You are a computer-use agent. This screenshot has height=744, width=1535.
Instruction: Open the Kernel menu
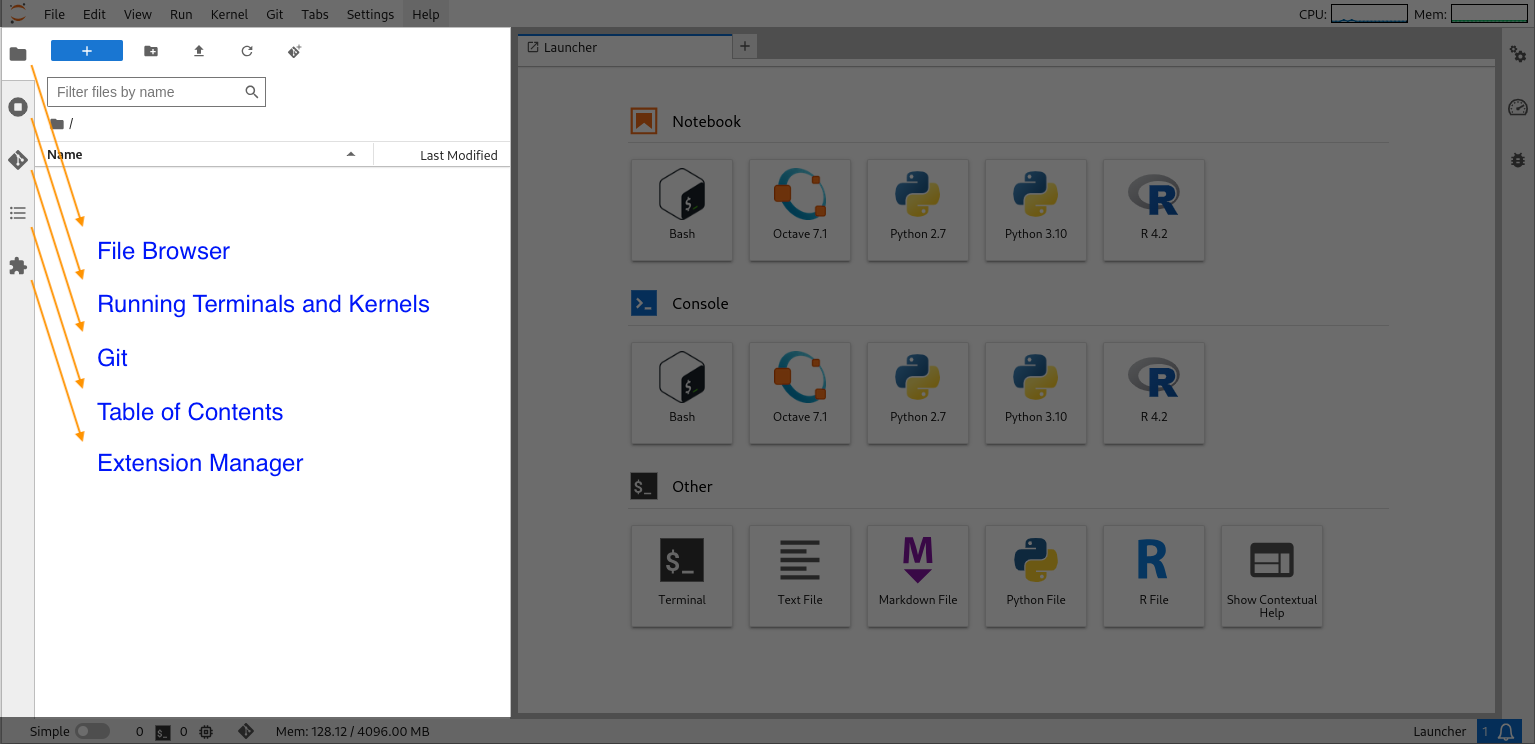(x=230, y=15)
